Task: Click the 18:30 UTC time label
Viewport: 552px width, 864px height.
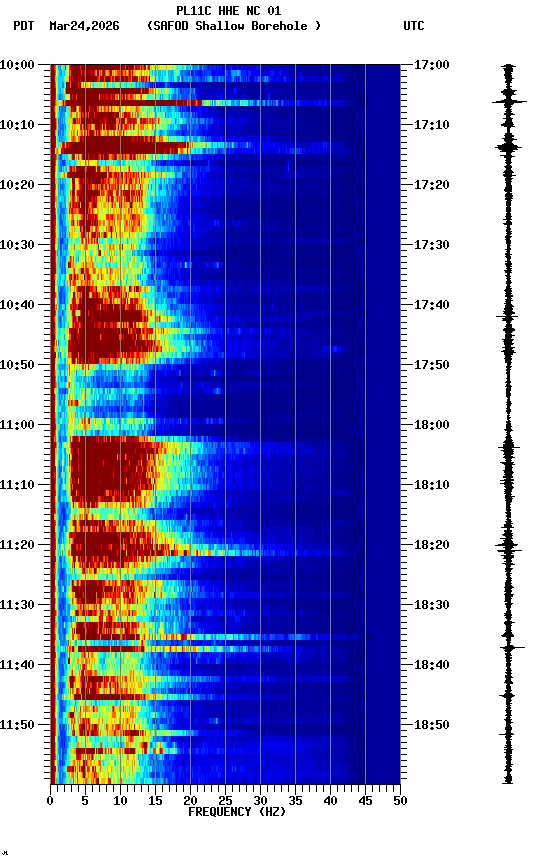Action: click(432, 606)
